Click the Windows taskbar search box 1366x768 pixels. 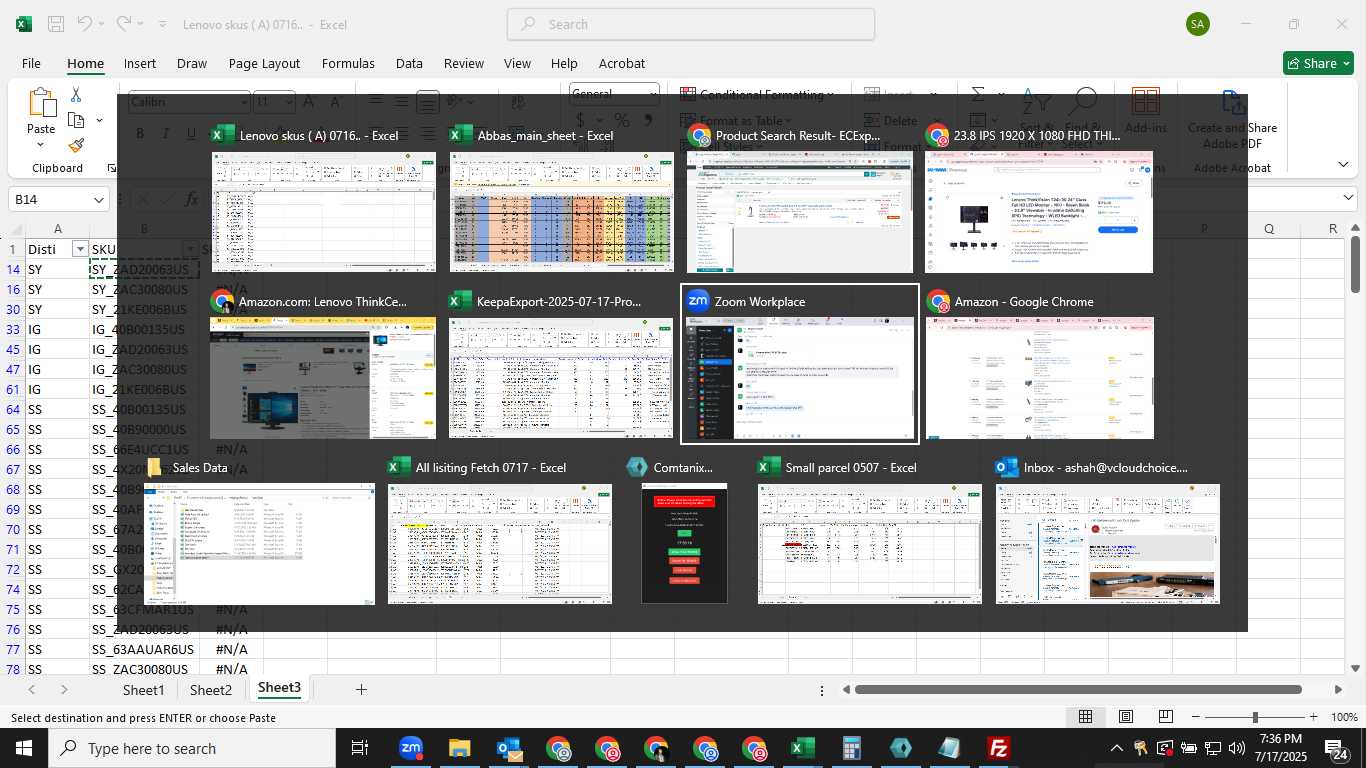click(191, 748)
